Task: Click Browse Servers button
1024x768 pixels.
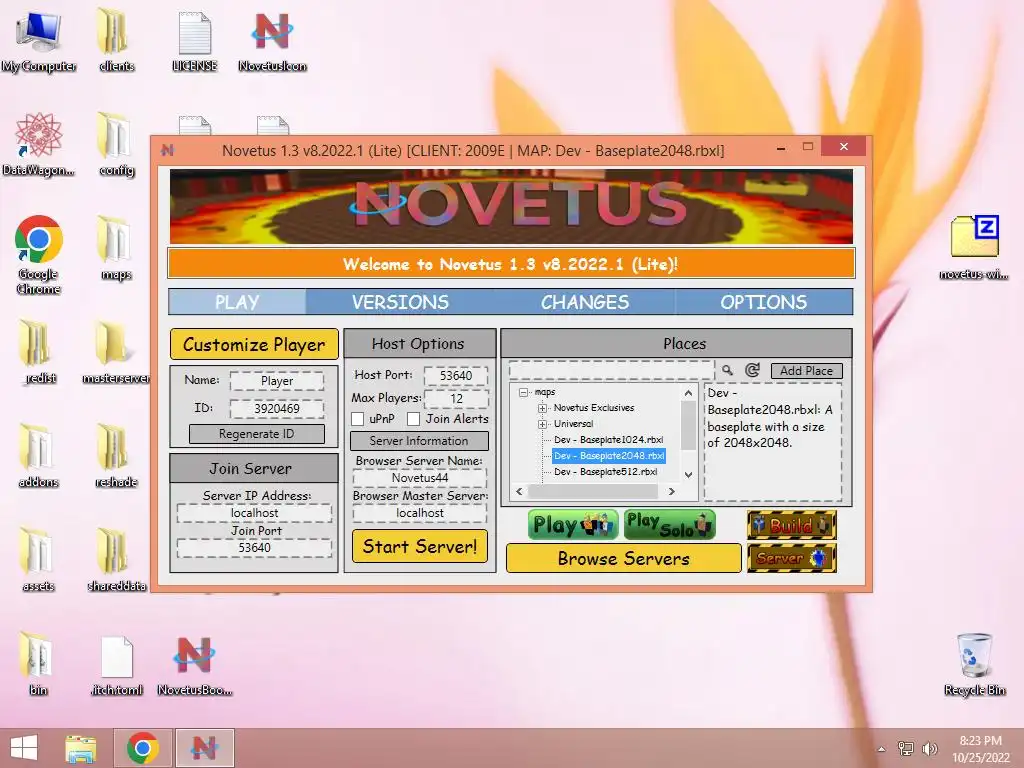Action: 624,558
